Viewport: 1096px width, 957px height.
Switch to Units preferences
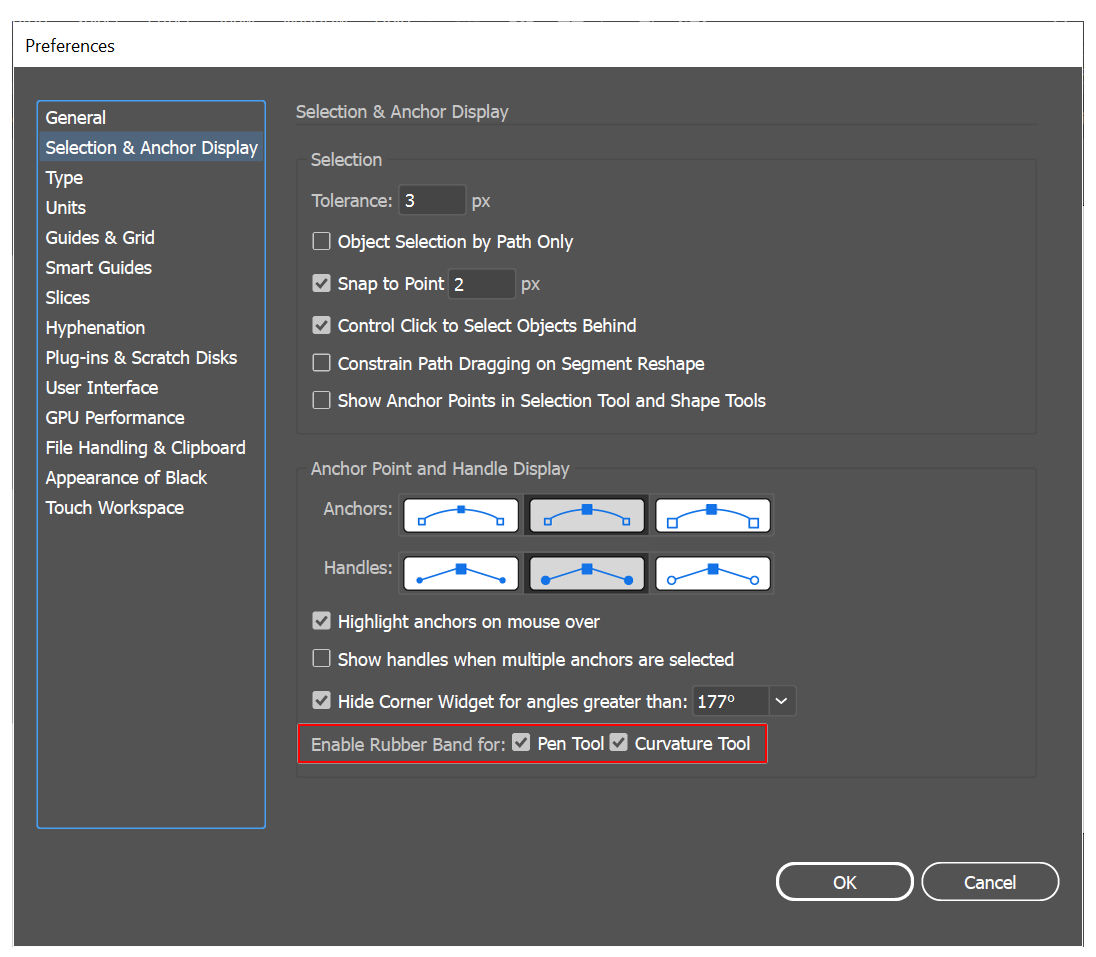(151, 208)
